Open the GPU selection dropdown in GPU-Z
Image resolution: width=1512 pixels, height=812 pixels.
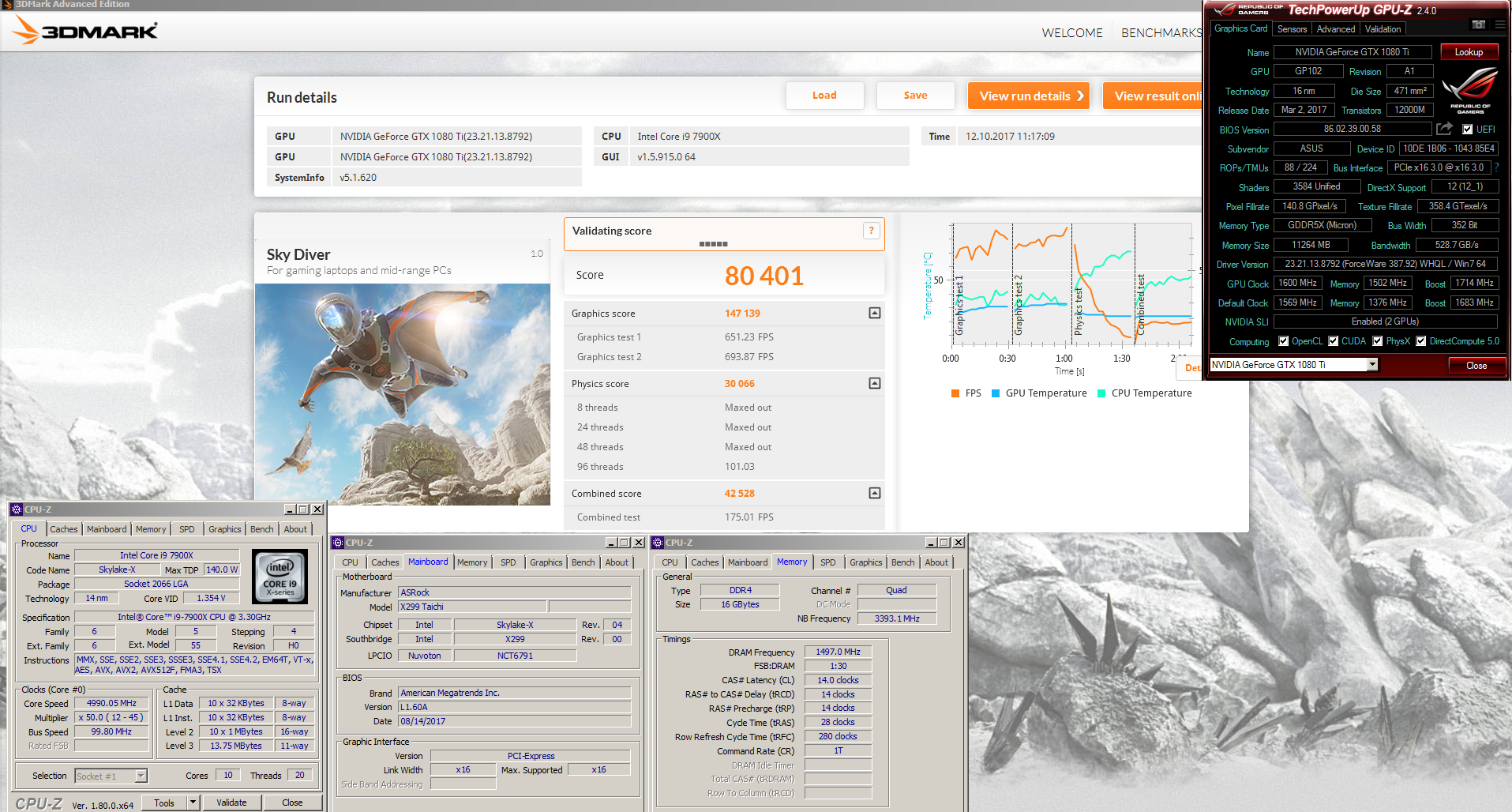(x=1372, y=364)
